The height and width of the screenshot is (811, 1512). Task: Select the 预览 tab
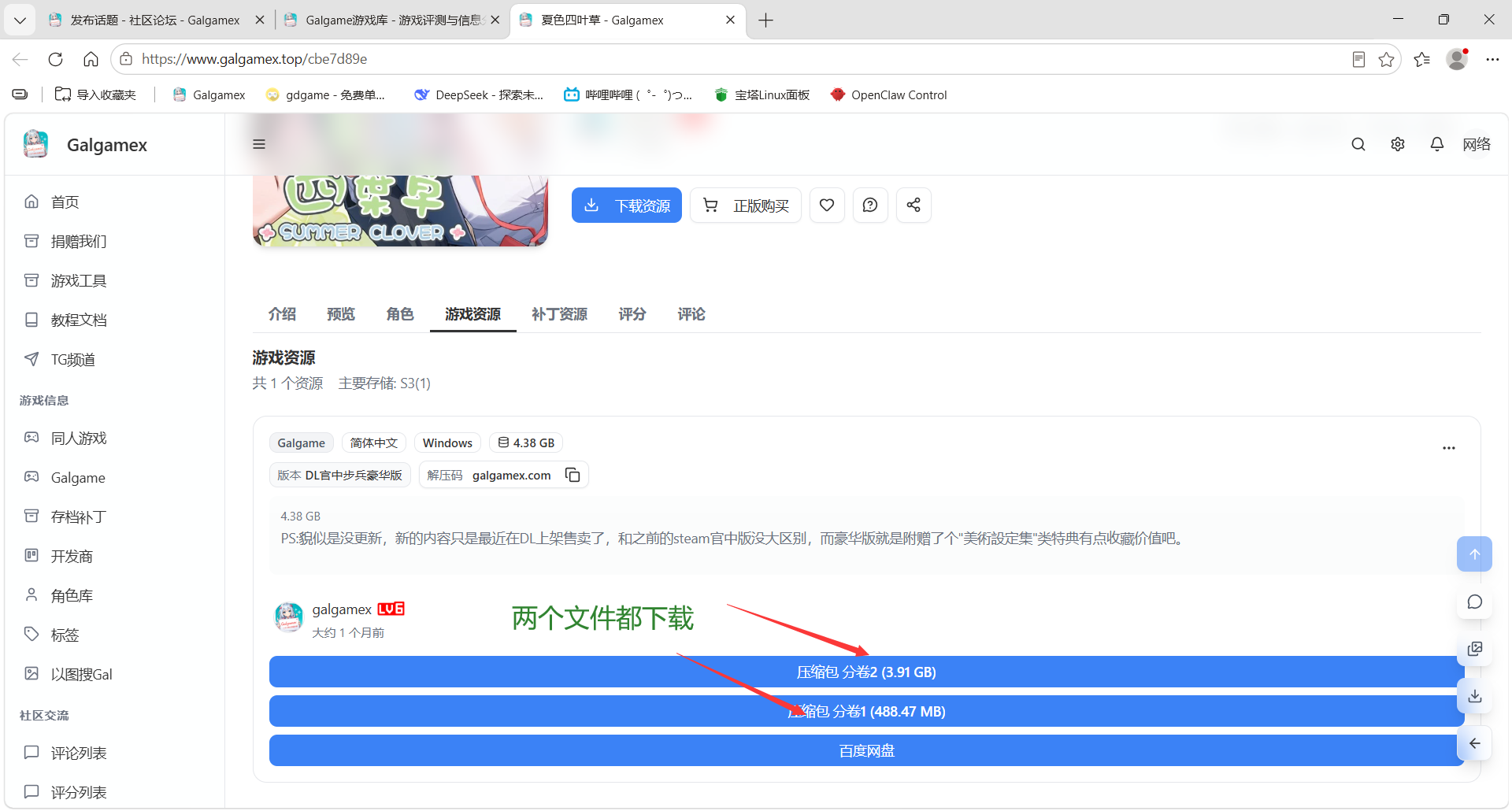341,314
